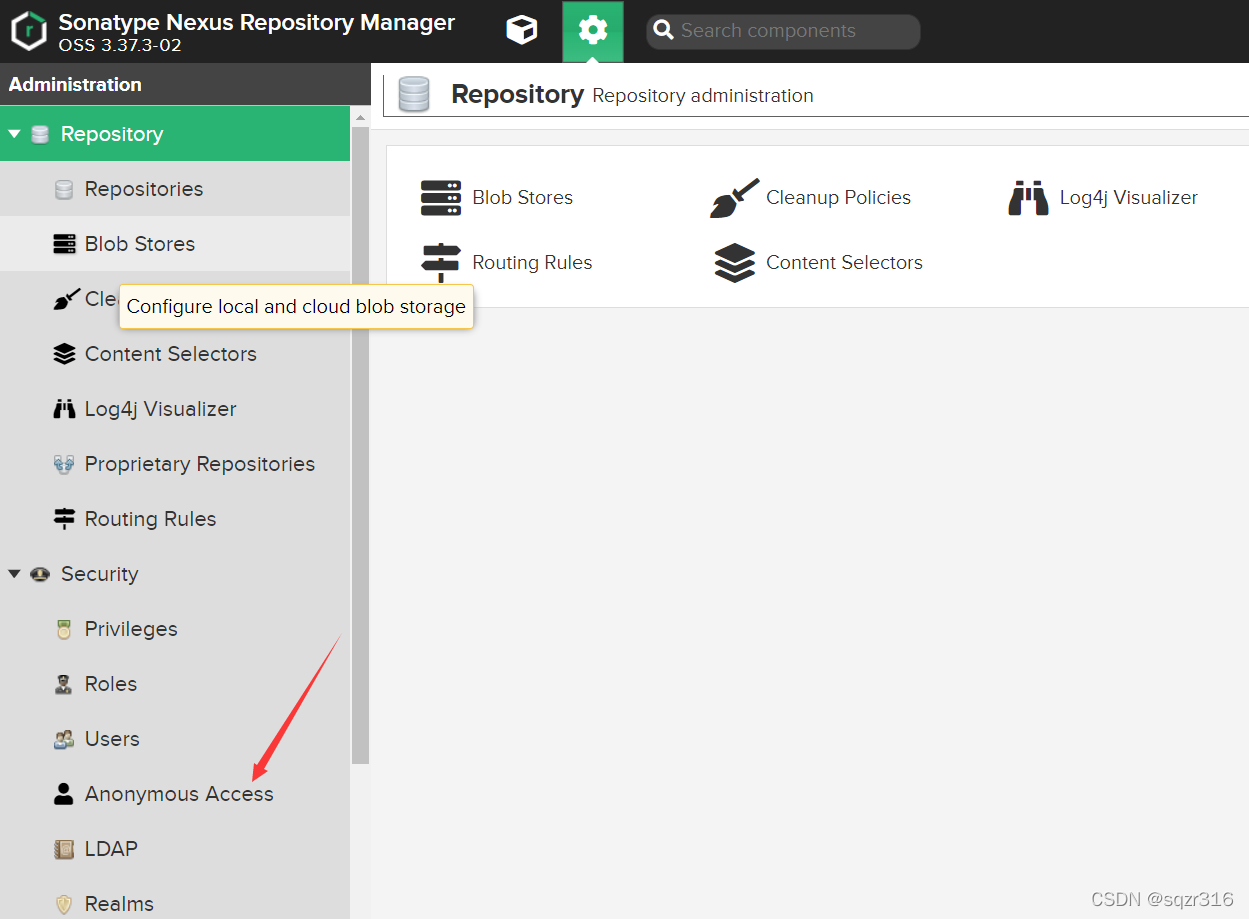Viewport: 1249px width, 919px height.
Task: Open Cleanup Policies link in main panel
Action: point(838,198)
